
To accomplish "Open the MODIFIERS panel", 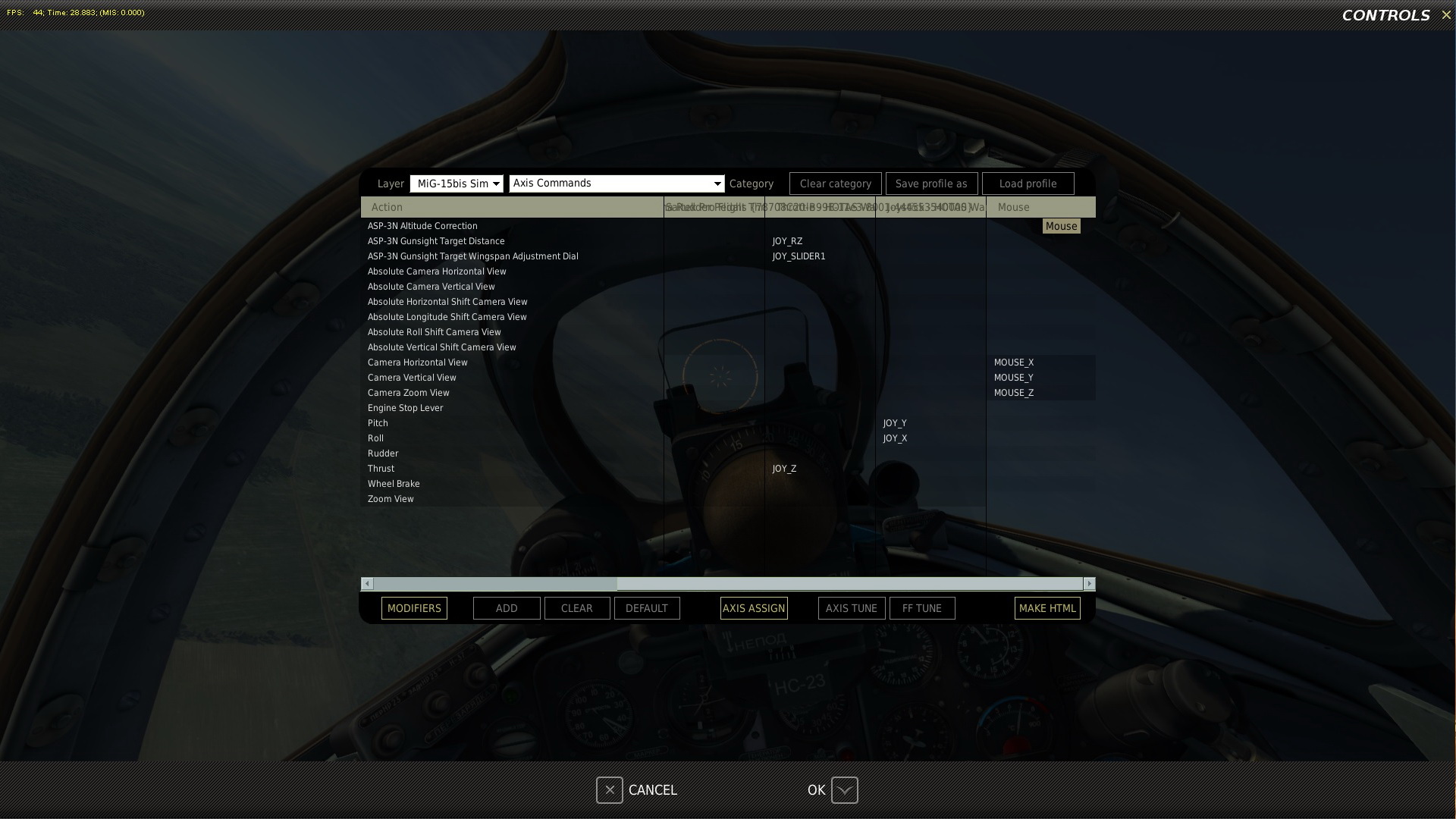I will [414, 608].
